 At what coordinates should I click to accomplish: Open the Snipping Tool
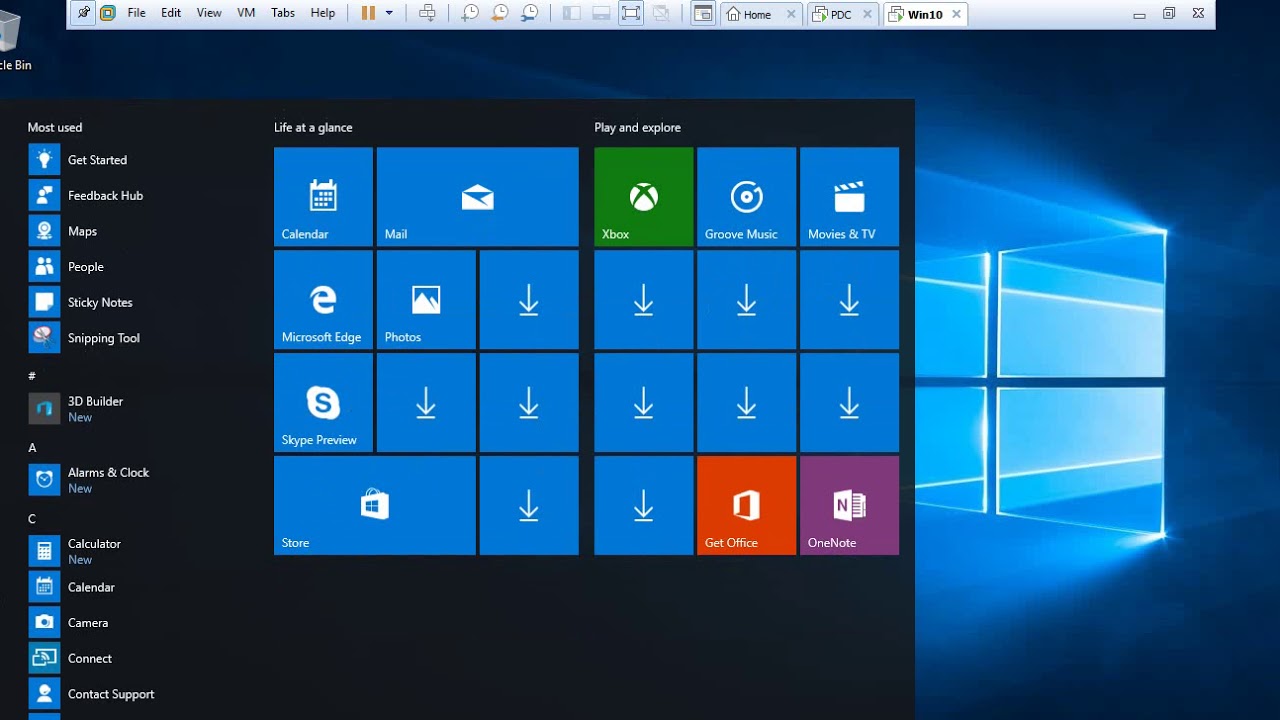point(84,338)
